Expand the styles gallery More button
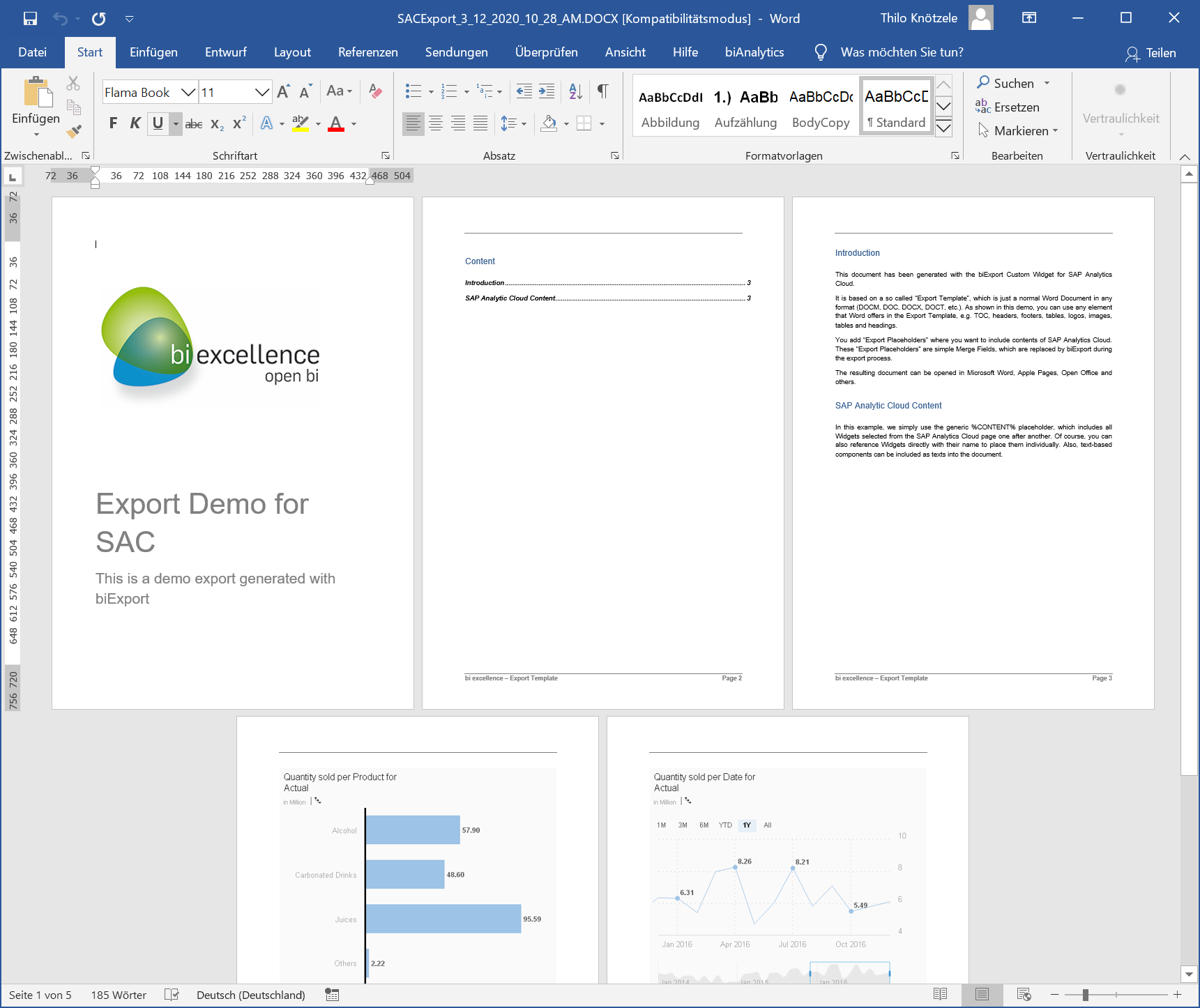Image resolution: width=1200 pixels, height=1008 pixels. click(x=943, y=128)
